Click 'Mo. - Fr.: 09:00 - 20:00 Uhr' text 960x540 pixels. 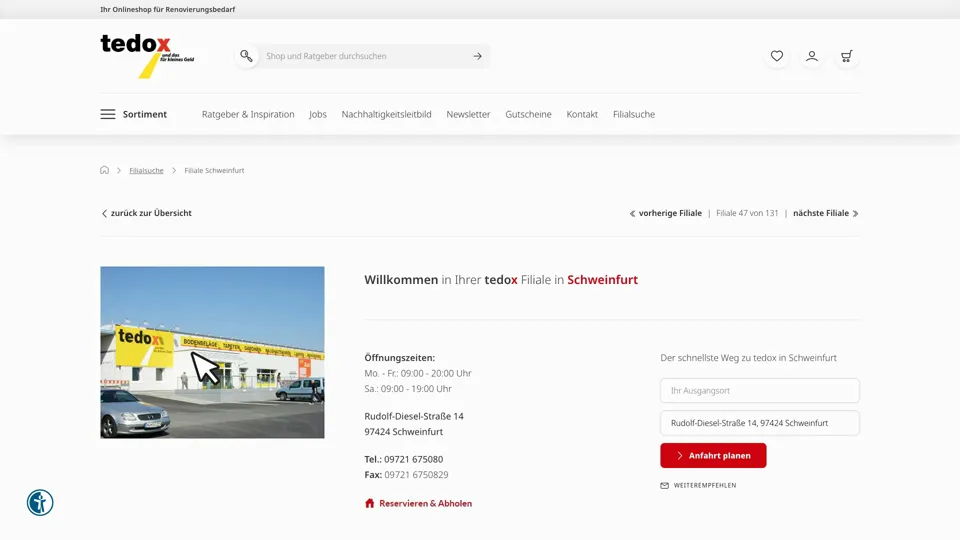click(418, 373)
